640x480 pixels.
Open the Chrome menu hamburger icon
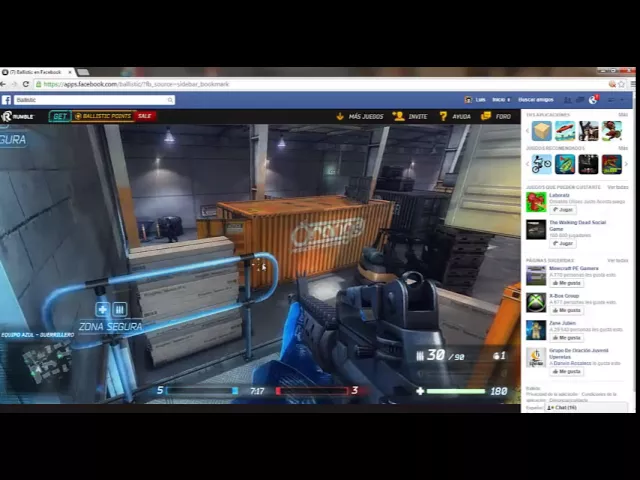[x=633, y=84]
